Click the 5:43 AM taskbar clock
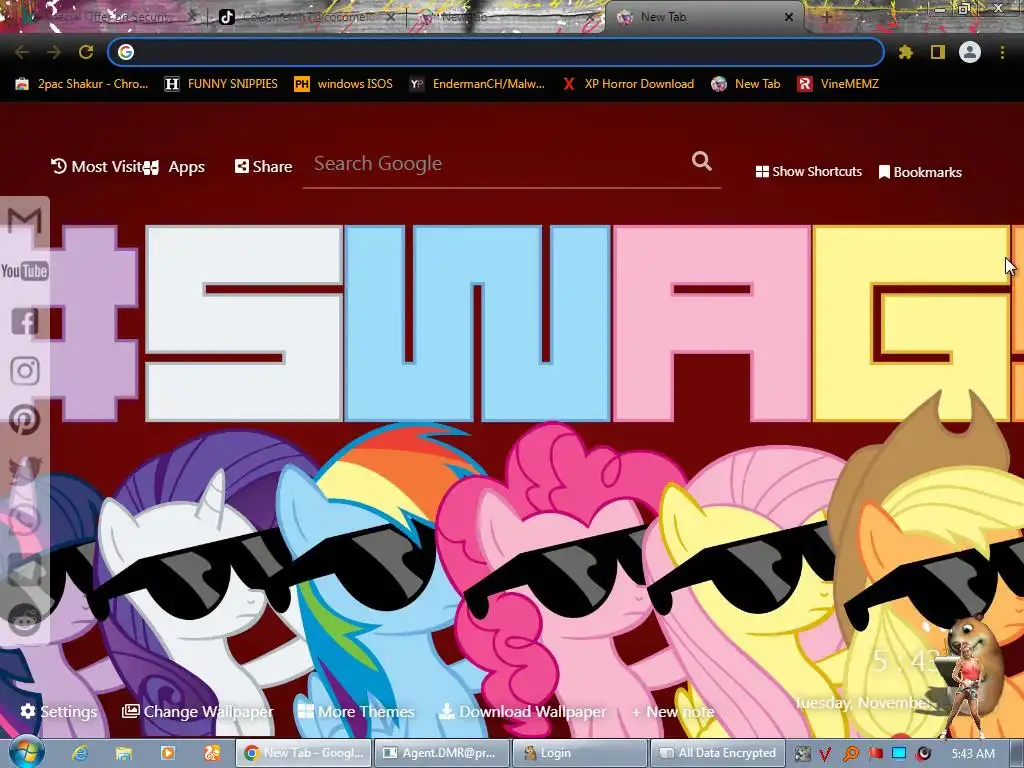Viewport: 1024px width, 768px height. tap(973, 754)
